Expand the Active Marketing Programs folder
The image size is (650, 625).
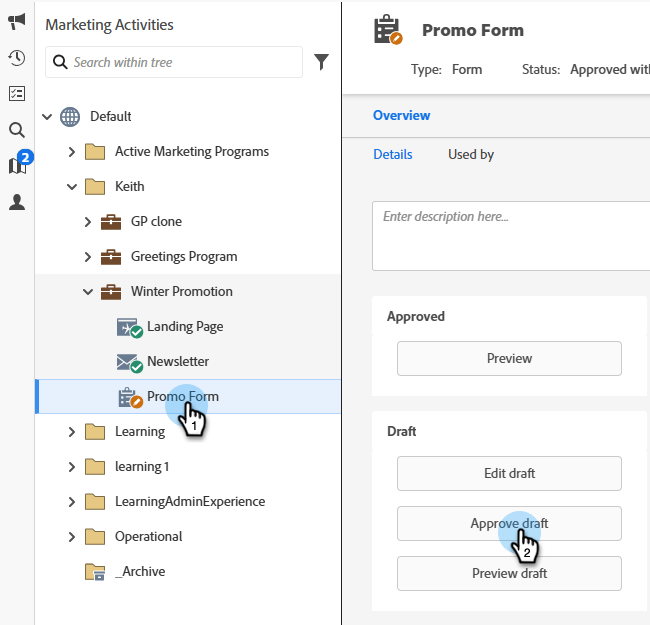72,152
